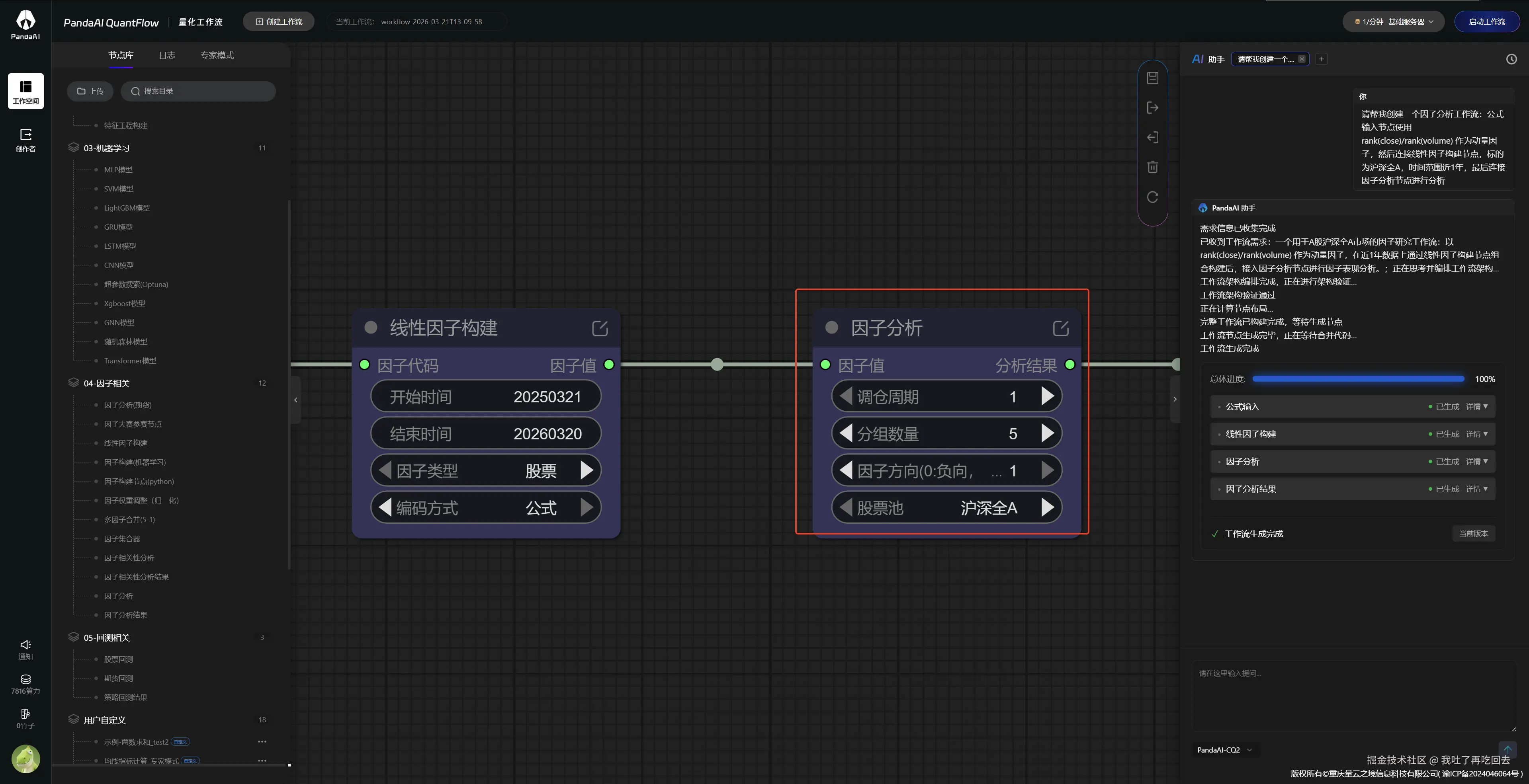
Task: Click the 启动工作流 button
Action: 1486,22
